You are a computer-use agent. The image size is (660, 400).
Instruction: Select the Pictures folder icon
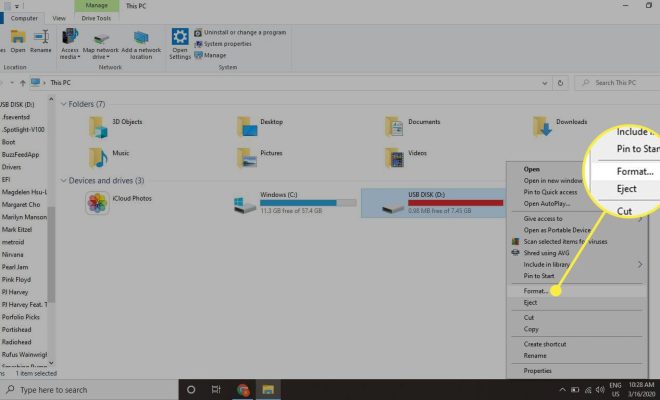[x=247, y=158]
